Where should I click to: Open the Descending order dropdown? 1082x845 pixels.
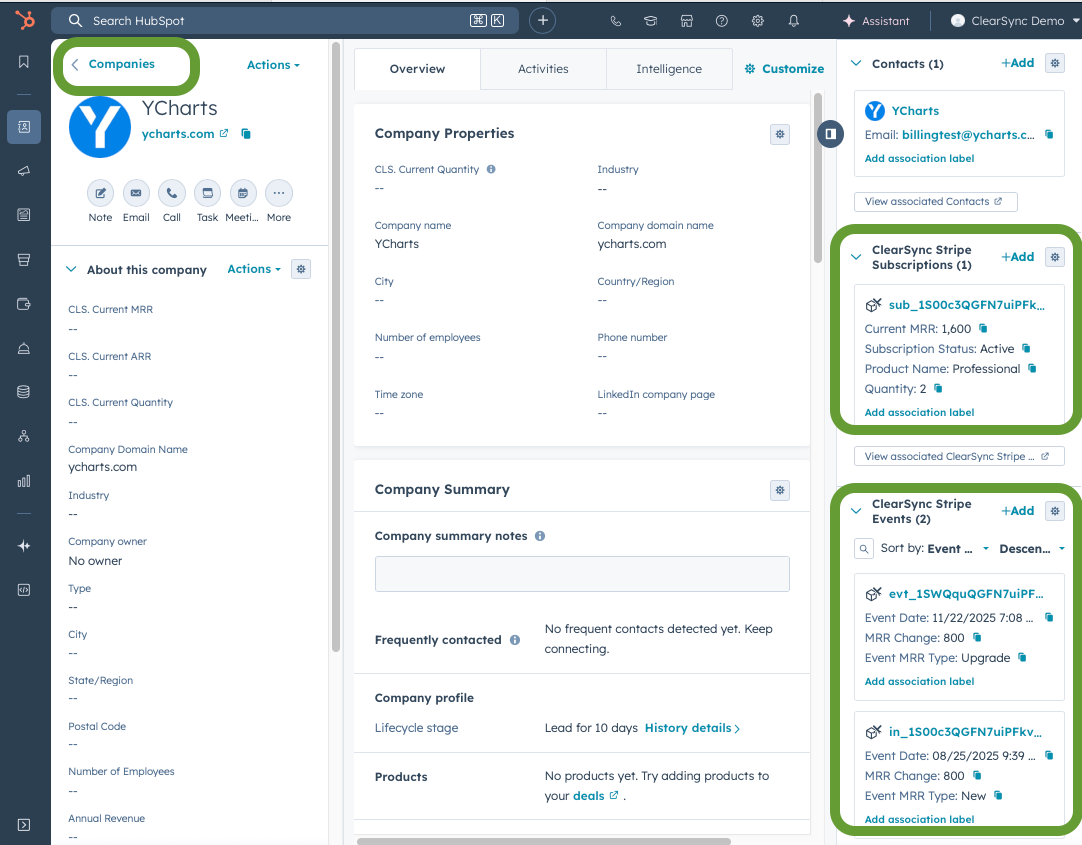point(1032,548)
